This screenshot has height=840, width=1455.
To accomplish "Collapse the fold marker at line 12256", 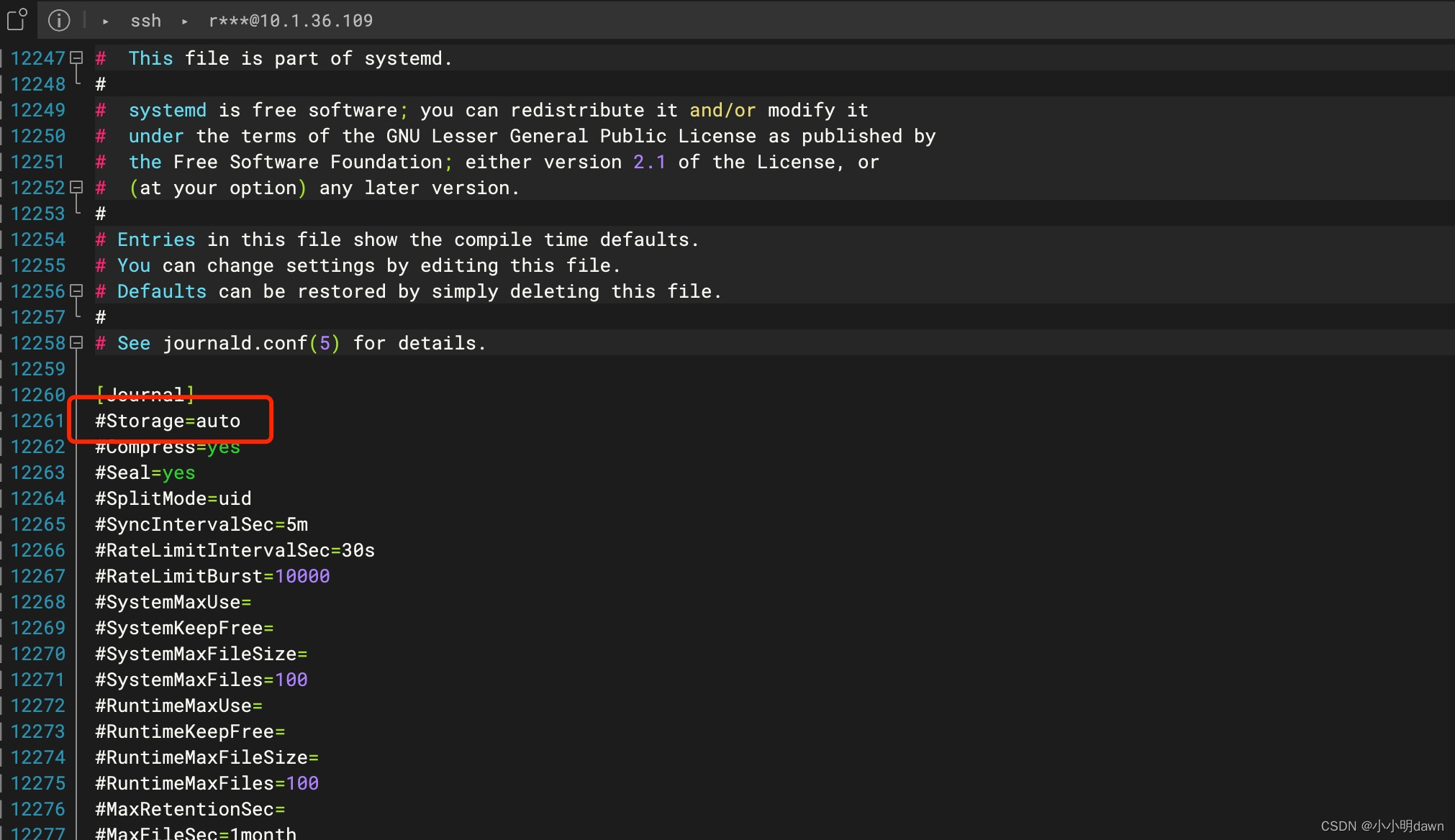I will point(76,291).
